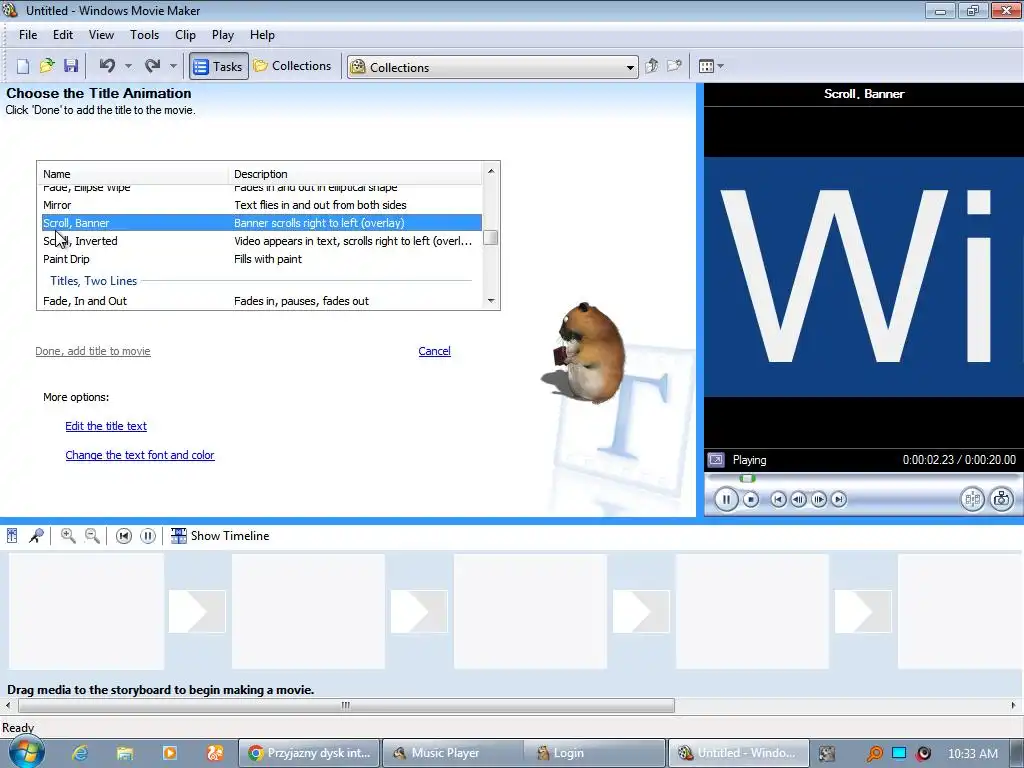The height and width of the screenshot is (768, 1024).
Task: Open Windows Explorer folder in taskbar
Action: click(x=125, y=753)
